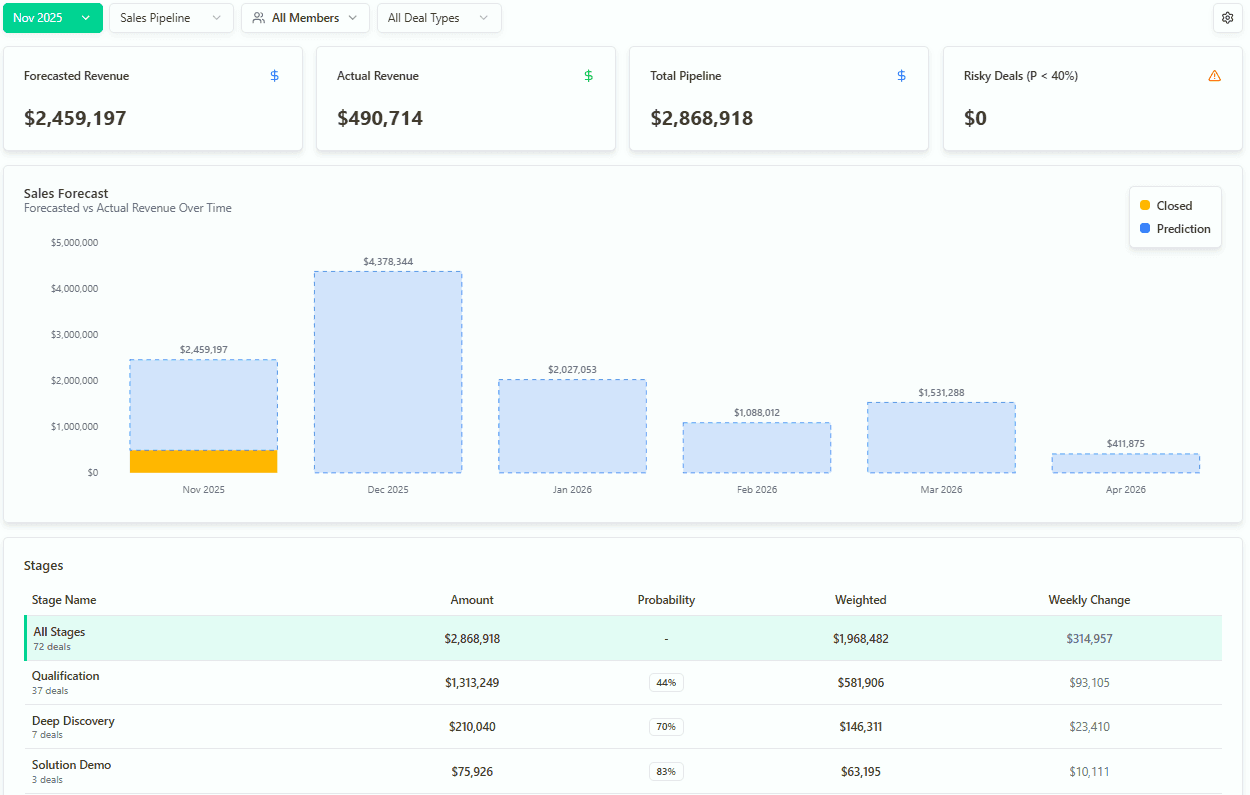
Task: Toggle the Closed legend entry
Action: coord(1166,206)
